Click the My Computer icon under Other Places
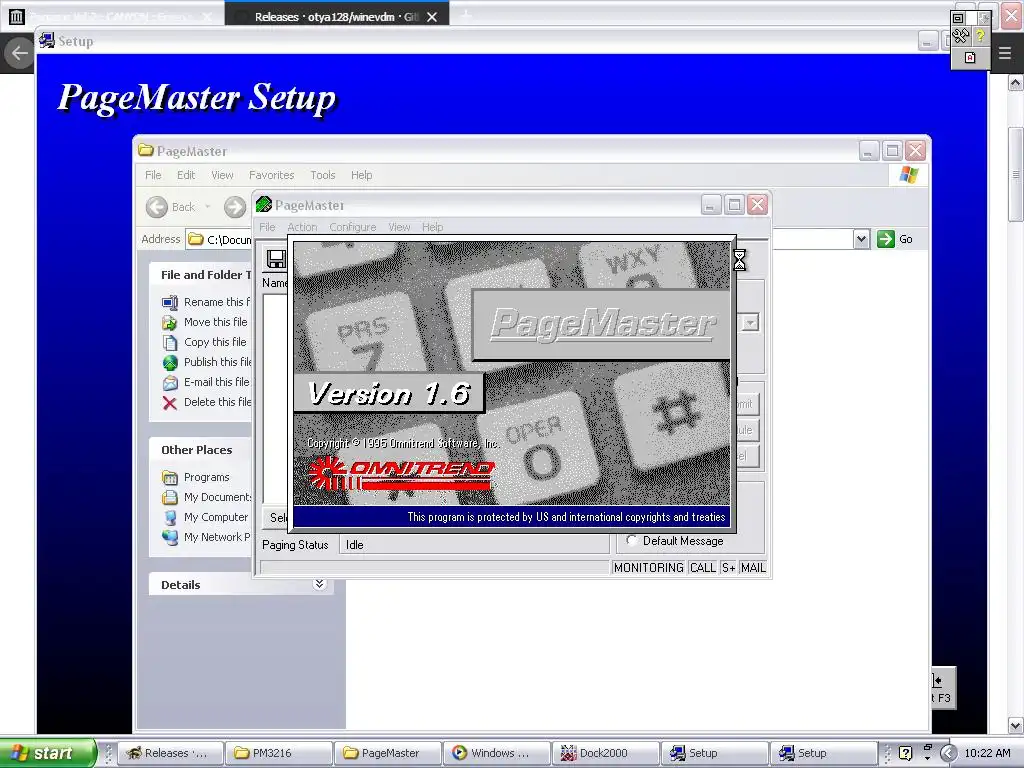Screen dimensions: 1024x768 tap(170, 517)
